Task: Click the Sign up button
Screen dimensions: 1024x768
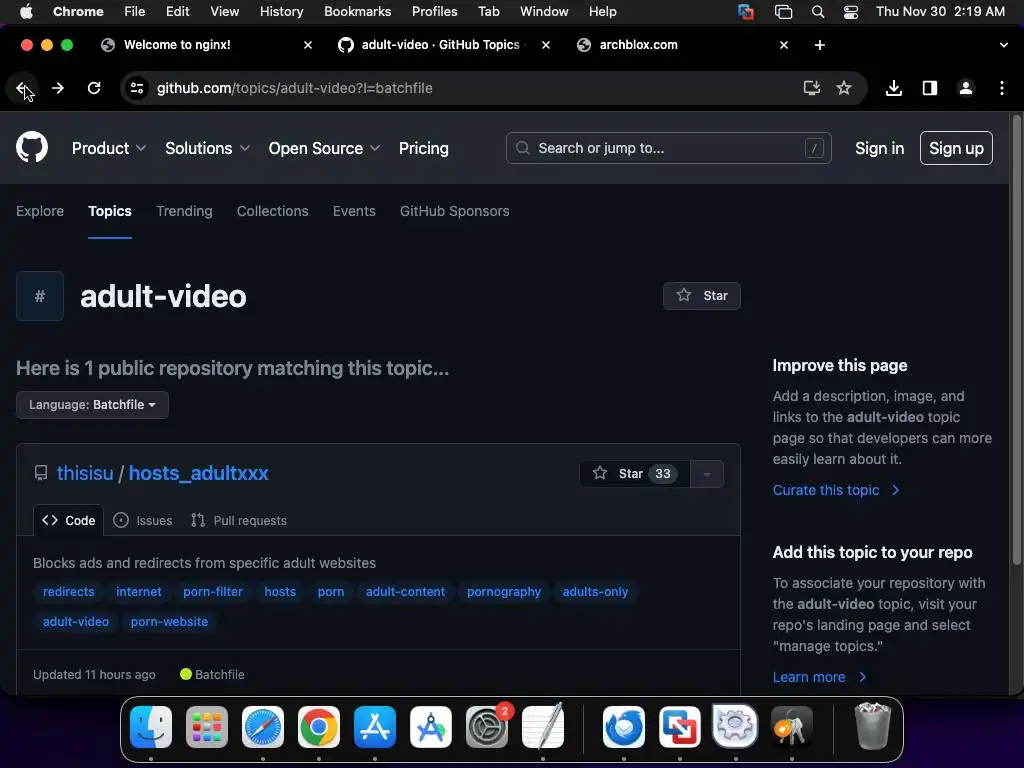Action: [x=956, y=148]
